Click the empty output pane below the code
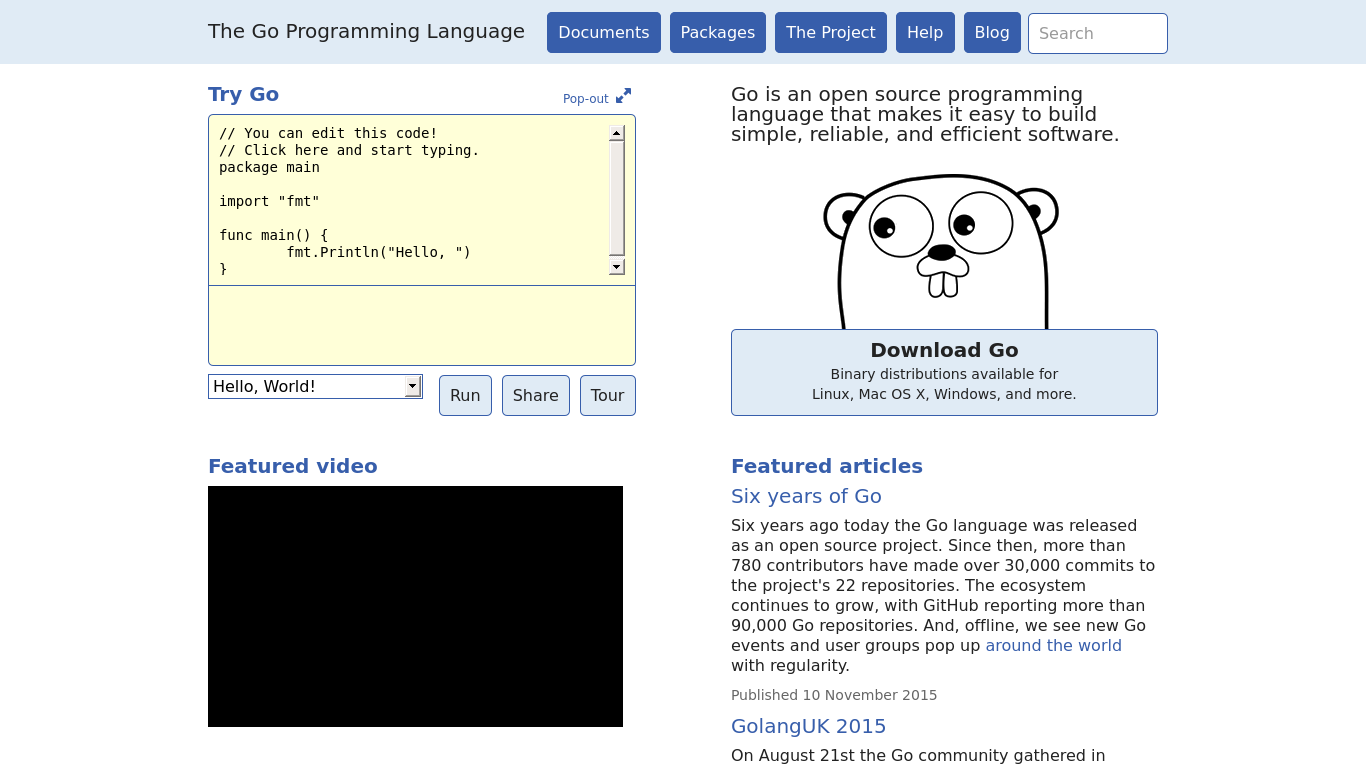Screen dimensions: 1366x768 [422, 325]
